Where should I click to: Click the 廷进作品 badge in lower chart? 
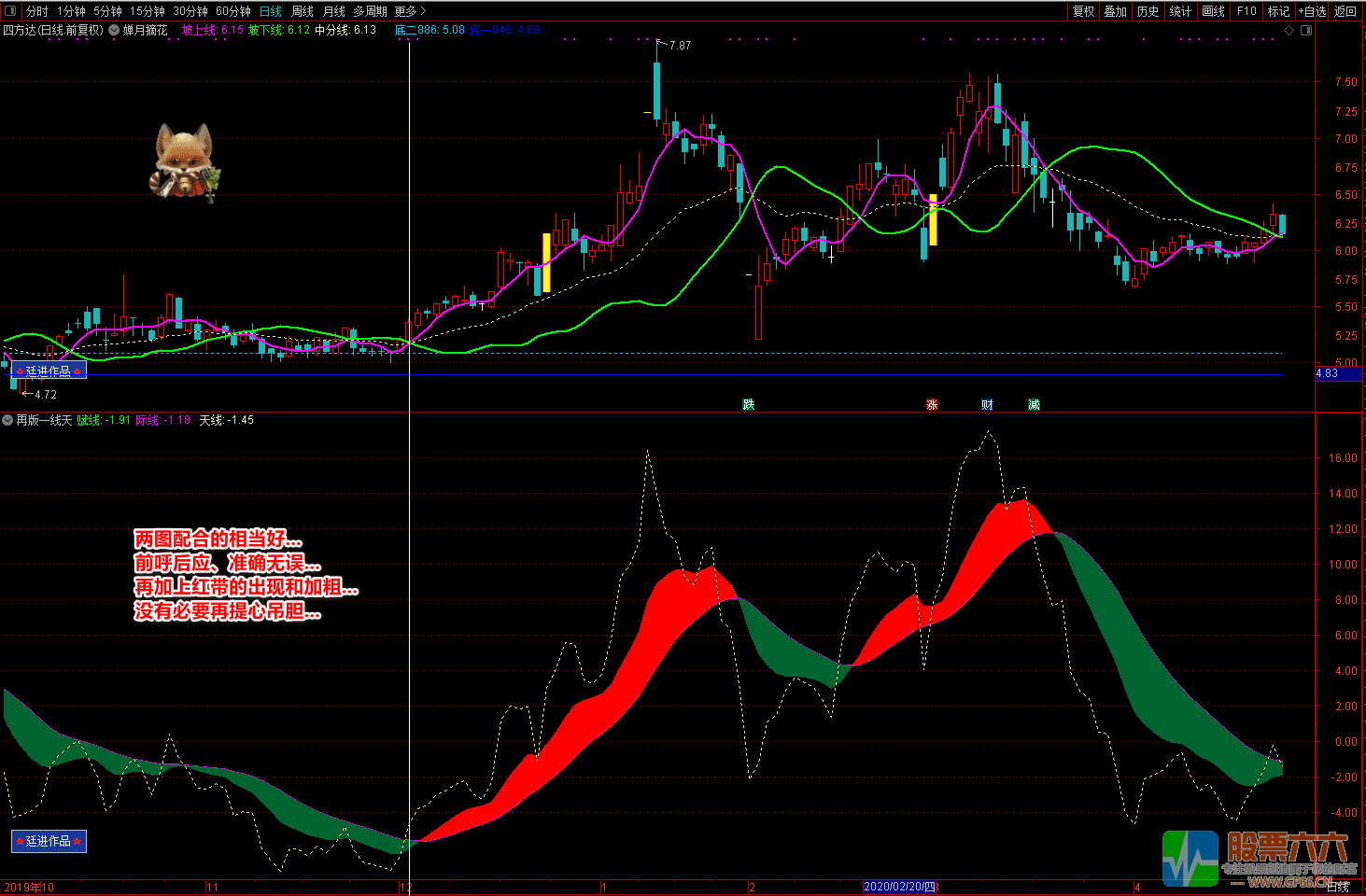point(49,841)
